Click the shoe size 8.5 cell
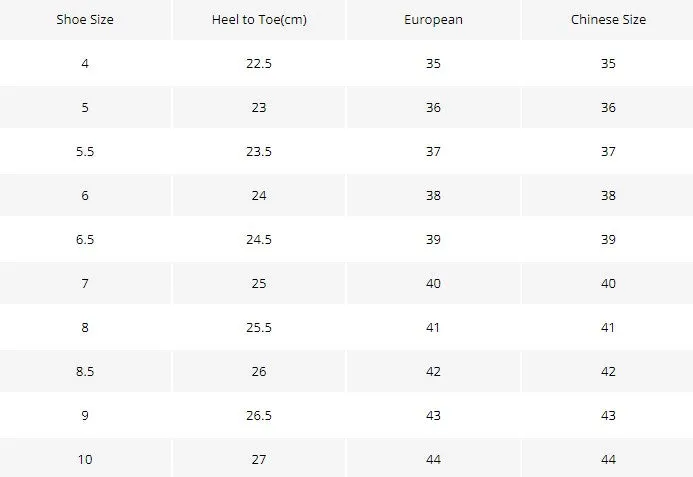 pyautogui.click(x=85, y=371)
